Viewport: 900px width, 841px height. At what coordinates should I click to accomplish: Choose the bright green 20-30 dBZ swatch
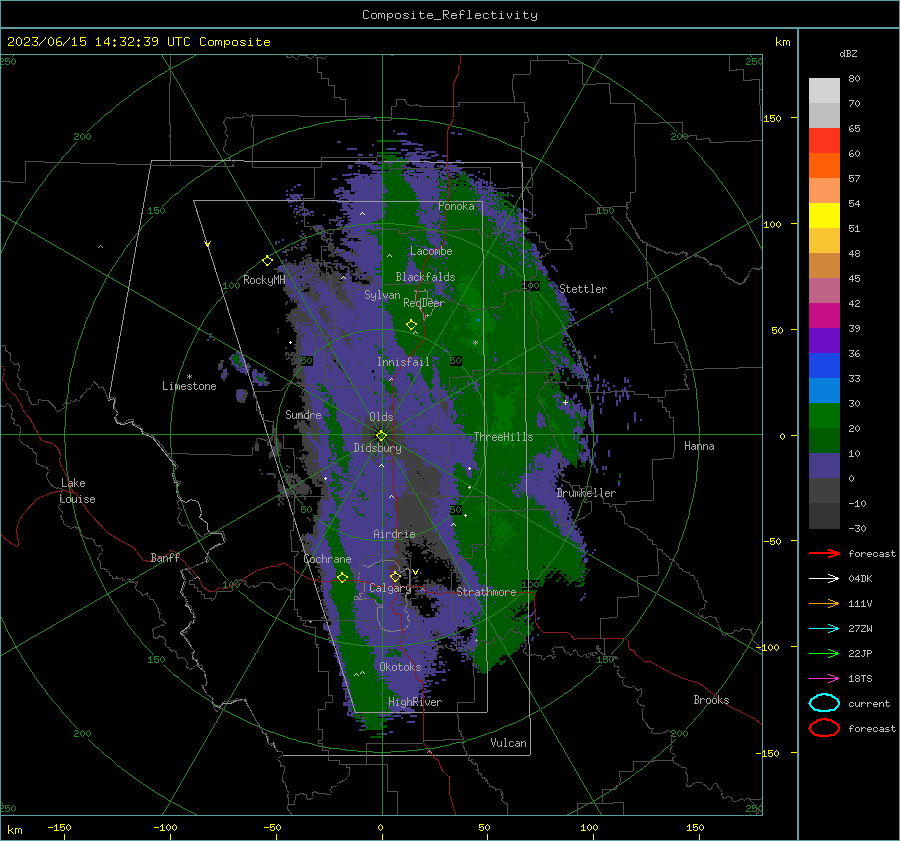(824, 416)
